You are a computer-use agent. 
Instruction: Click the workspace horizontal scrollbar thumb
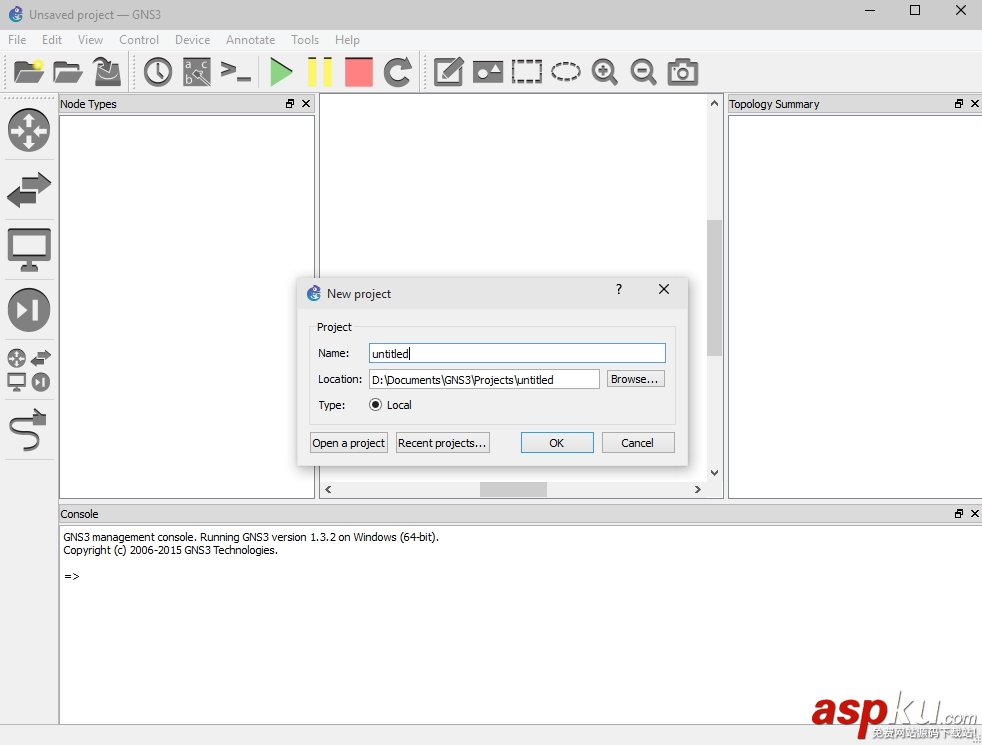click(x=513, y=489)
